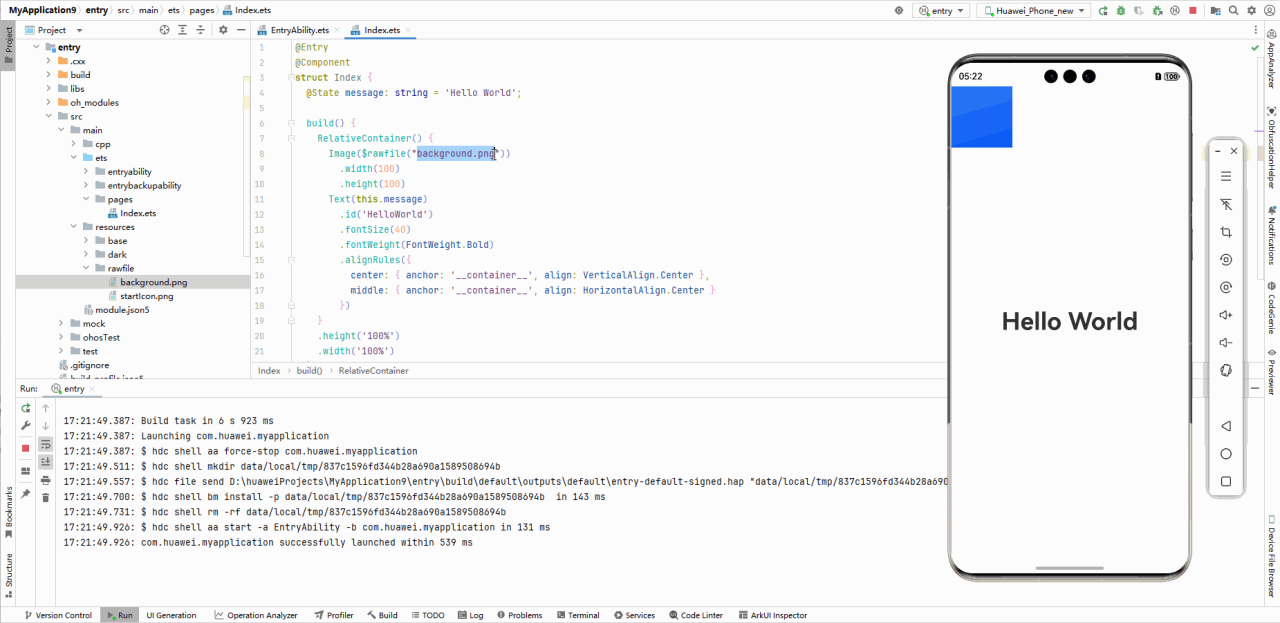Open the entry run configuration dropdown
The height and width of the screenshot is (623, 1280).
(x=943, y=10)
